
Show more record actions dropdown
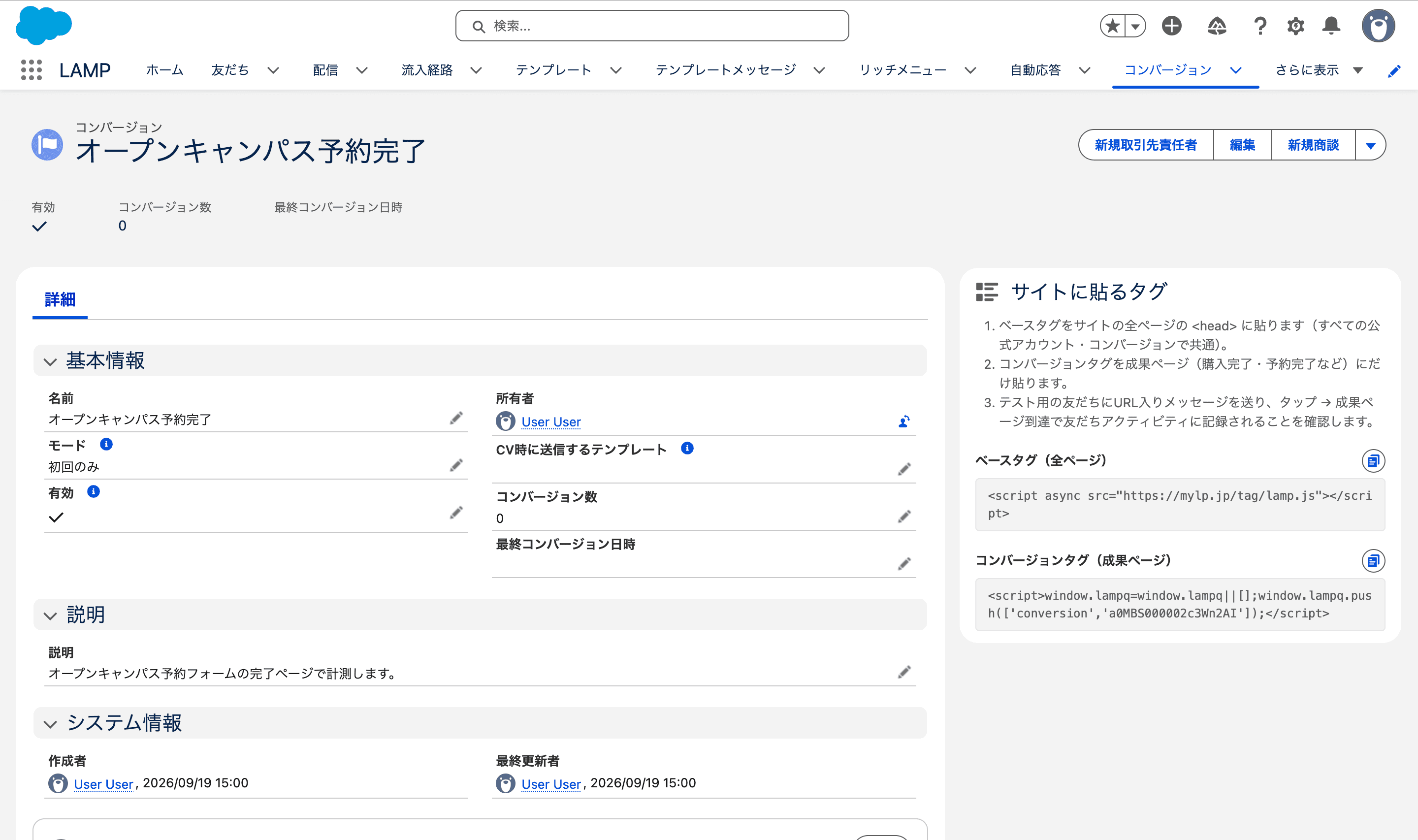click(x=1370, y=145)
